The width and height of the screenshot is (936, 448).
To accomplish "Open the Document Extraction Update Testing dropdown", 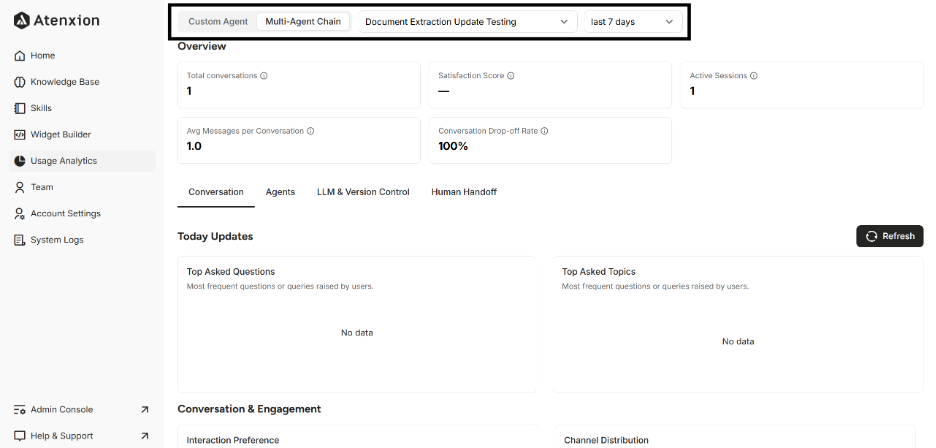I will pyautogui.click(x=468, y=22).
